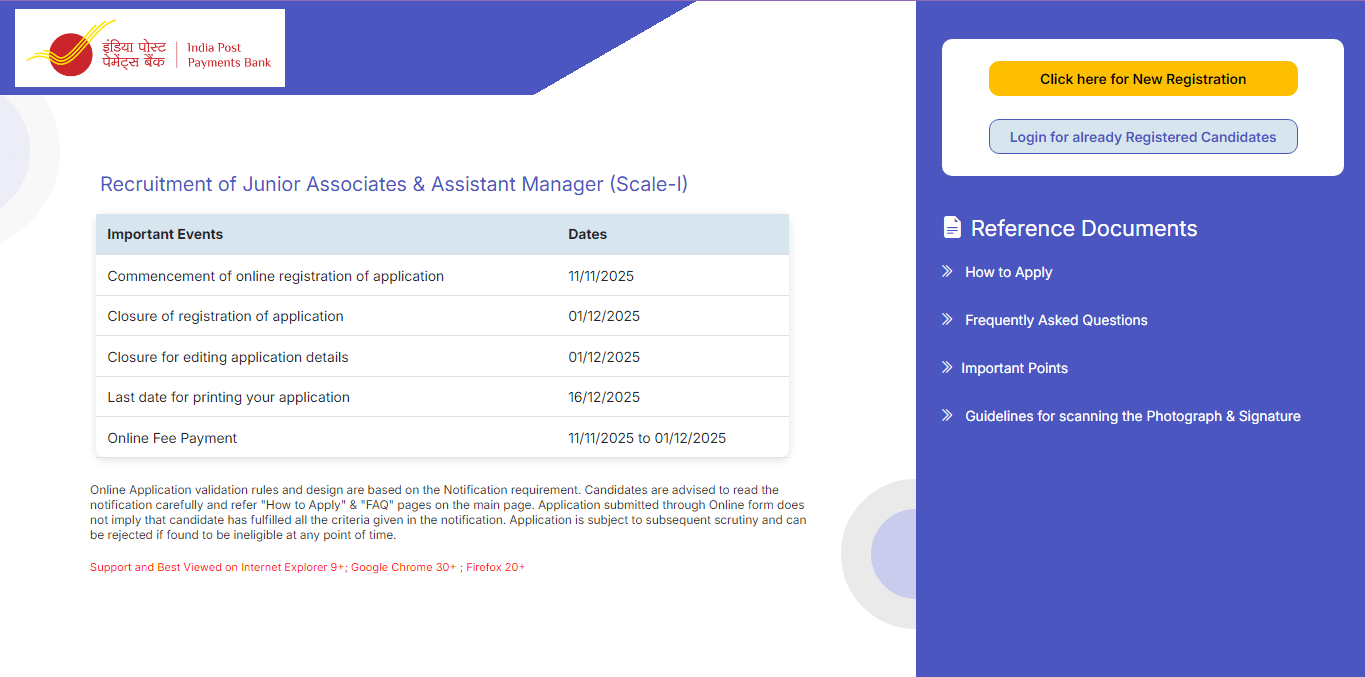Open Guidelines for scanning Photograph & Signature
This screenshot has height=677, width=1365.
1132,415
